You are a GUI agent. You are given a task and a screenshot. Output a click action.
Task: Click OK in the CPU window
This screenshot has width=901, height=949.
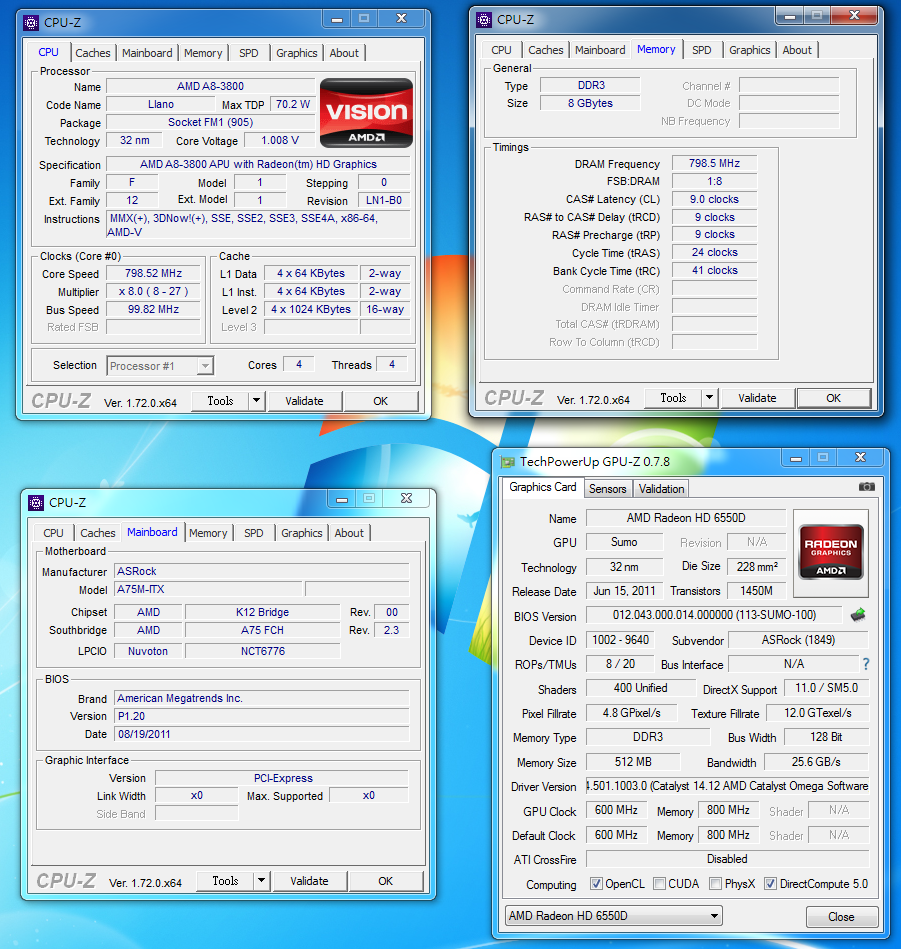381,401
